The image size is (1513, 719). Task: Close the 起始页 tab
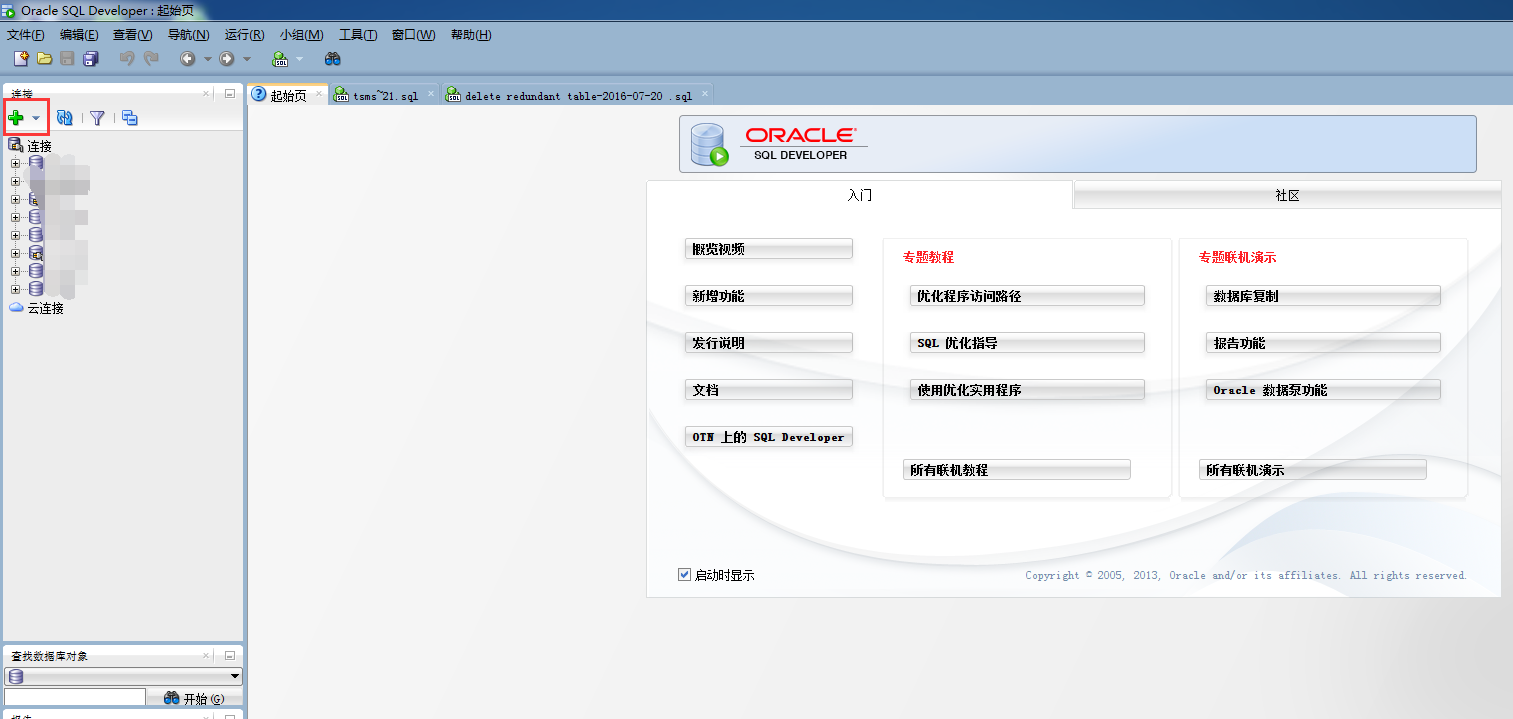point(319,94)
